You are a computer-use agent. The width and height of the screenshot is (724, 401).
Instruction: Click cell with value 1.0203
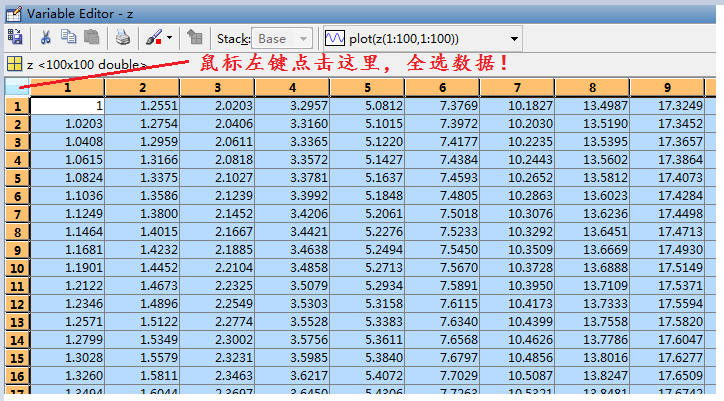point(67,124)
